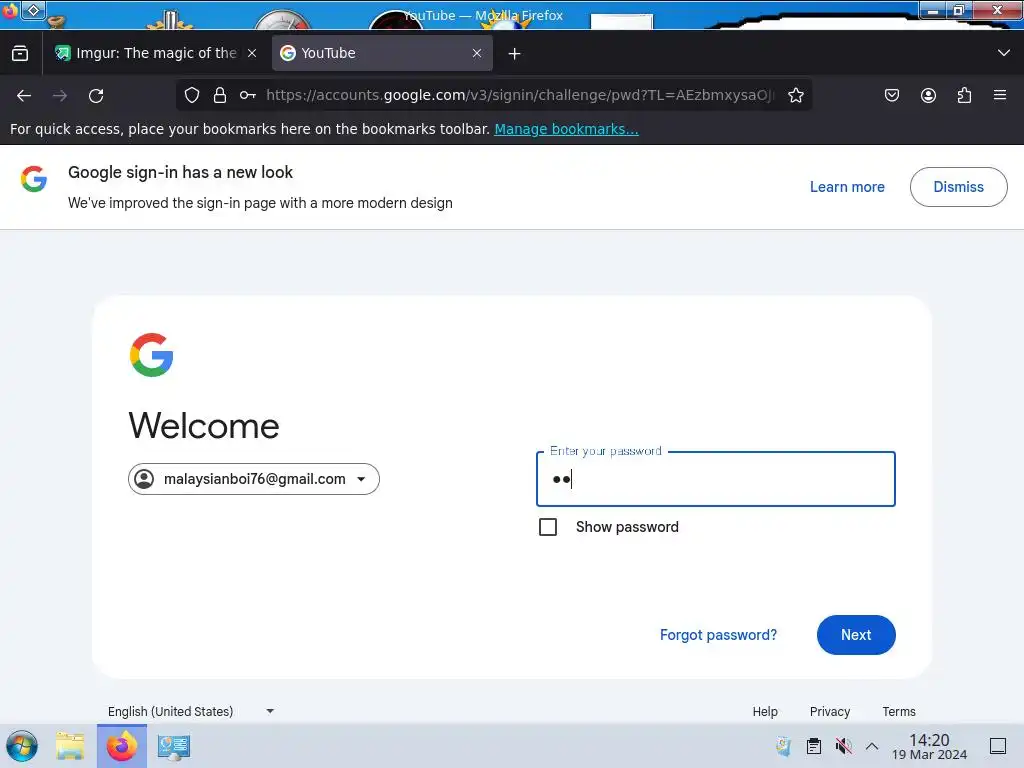
Task: Click the Google logo in banner
Action: click(x=34, y=179)
